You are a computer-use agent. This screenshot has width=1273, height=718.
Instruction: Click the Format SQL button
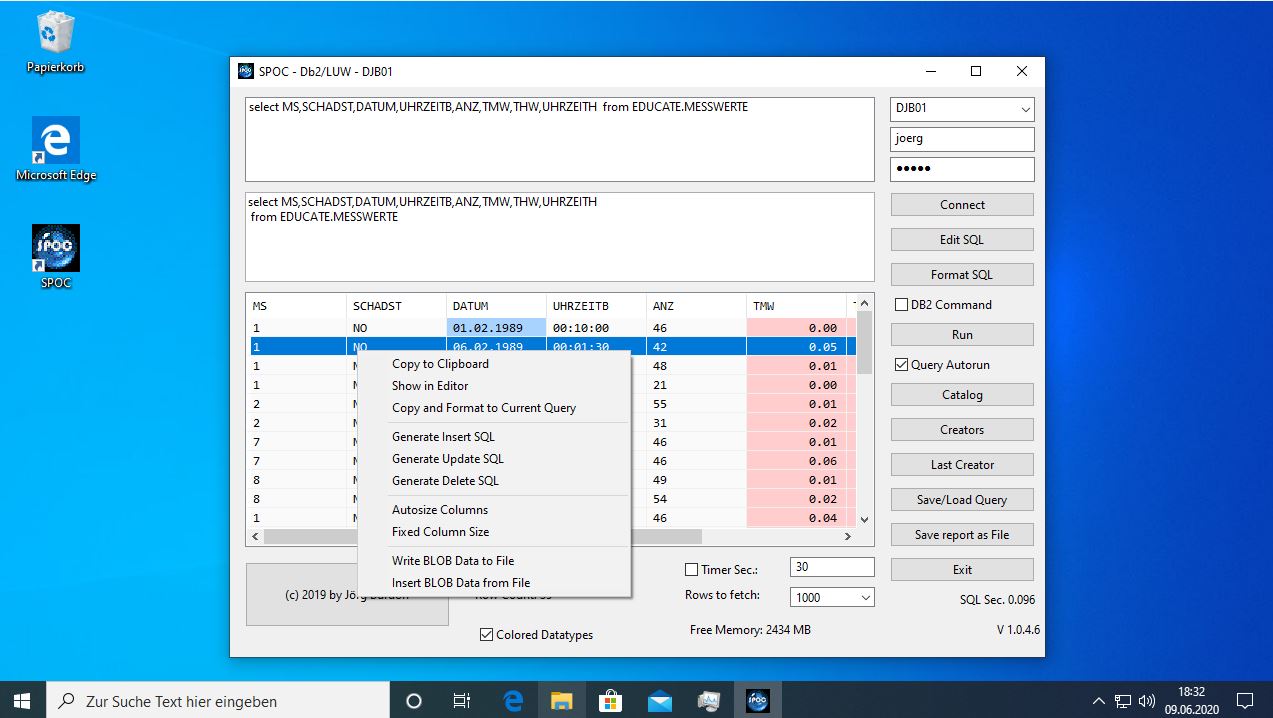click(961, 274)
